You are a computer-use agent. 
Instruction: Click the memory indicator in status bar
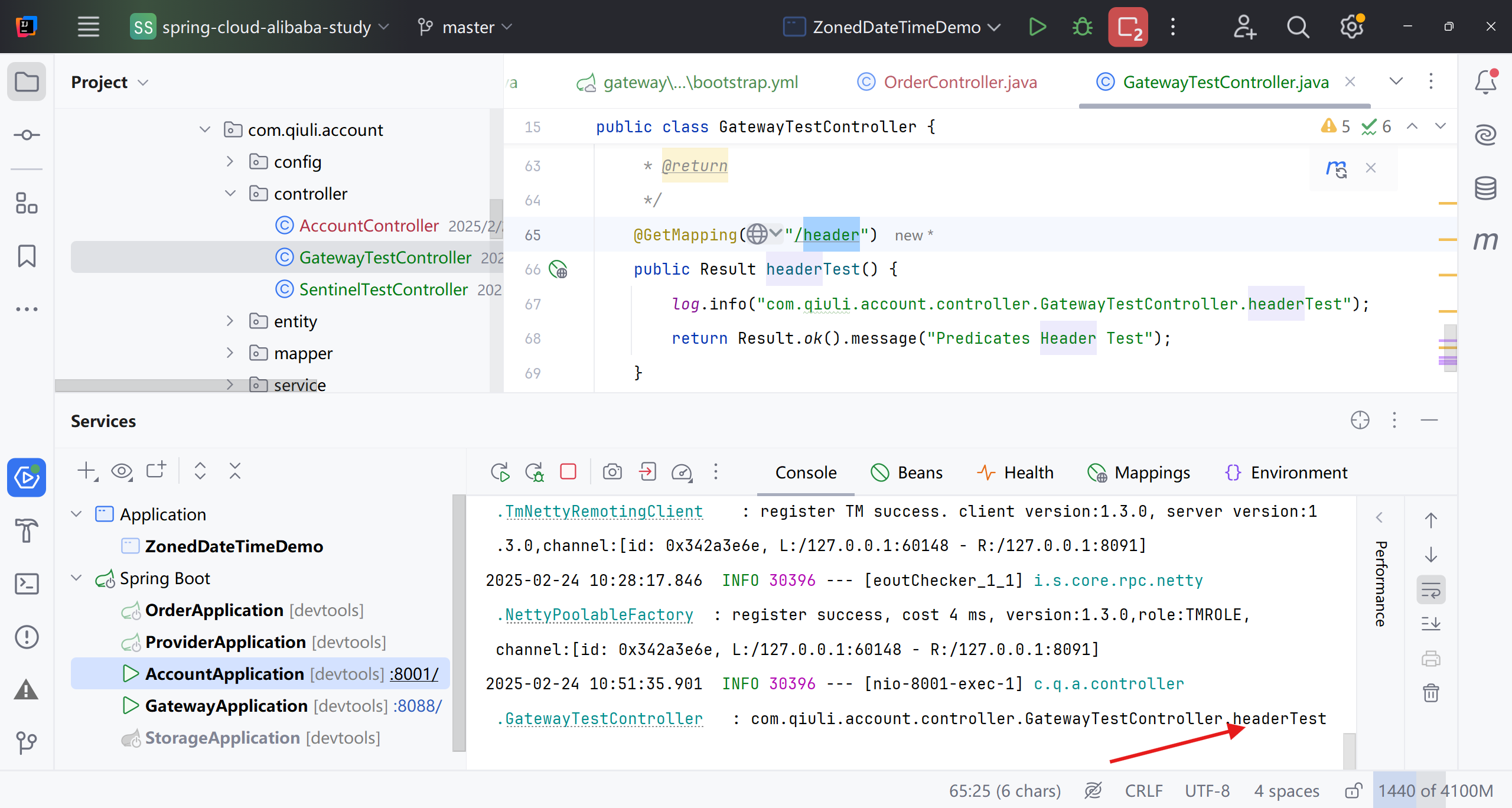(x=1435, y=791)
